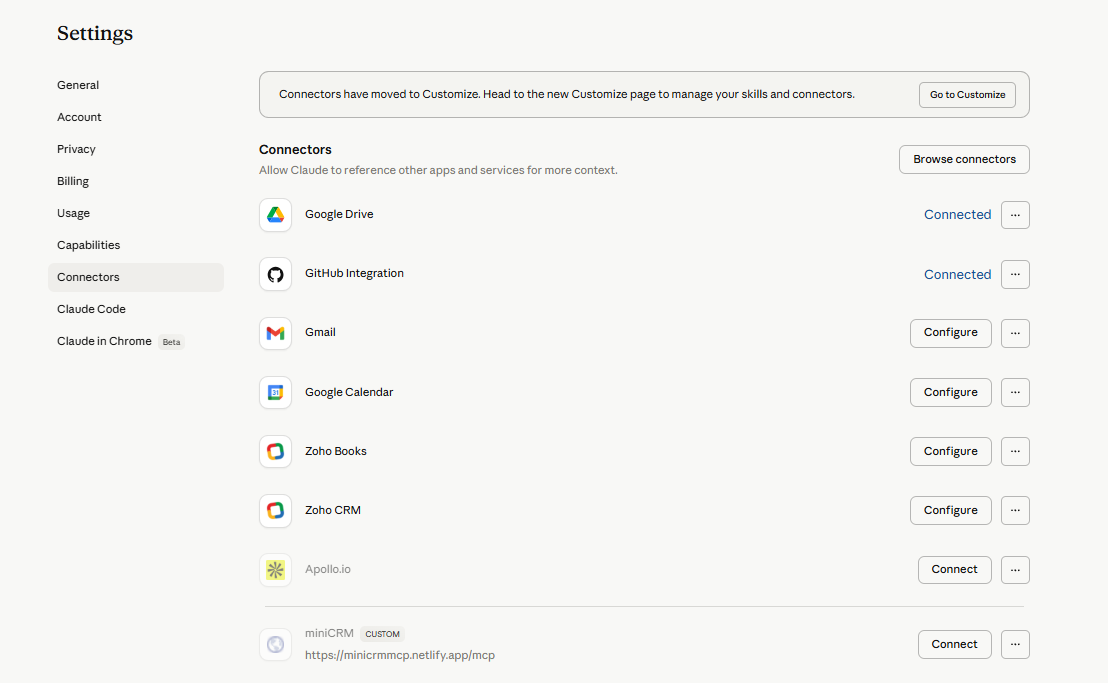1108x683 pixels.
Task: Open the Claude Code settings tab
Action: coord(91,308)
